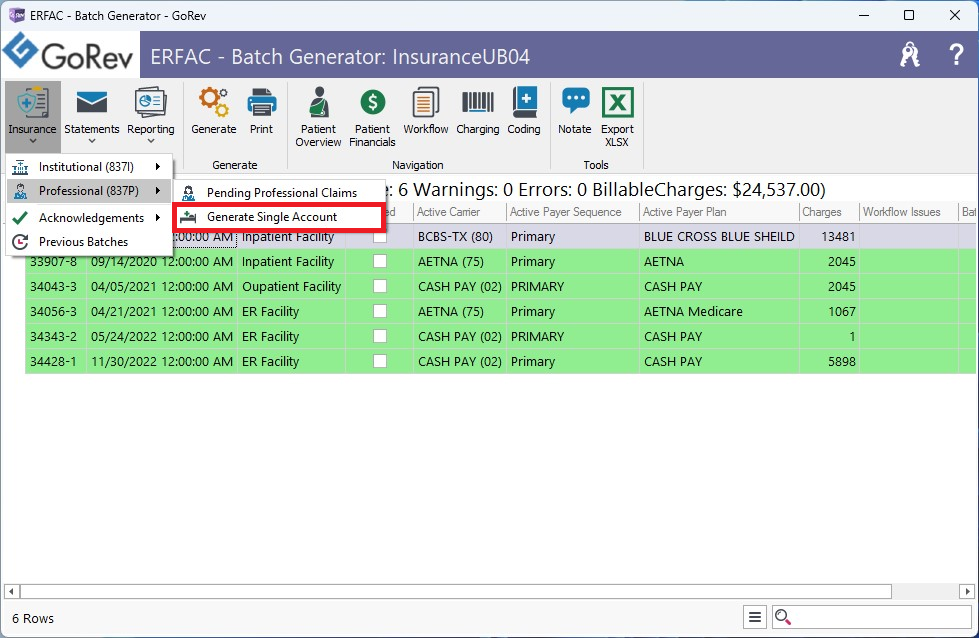
Task: Tick the checkbox for account 34343-2
Action: 380,336
